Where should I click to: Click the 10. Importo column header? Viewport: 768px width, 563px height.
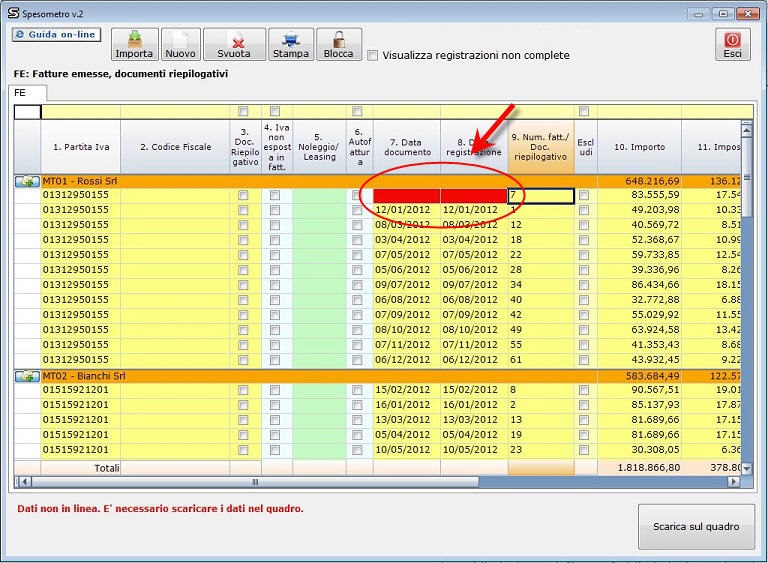[x=640, y=147]
